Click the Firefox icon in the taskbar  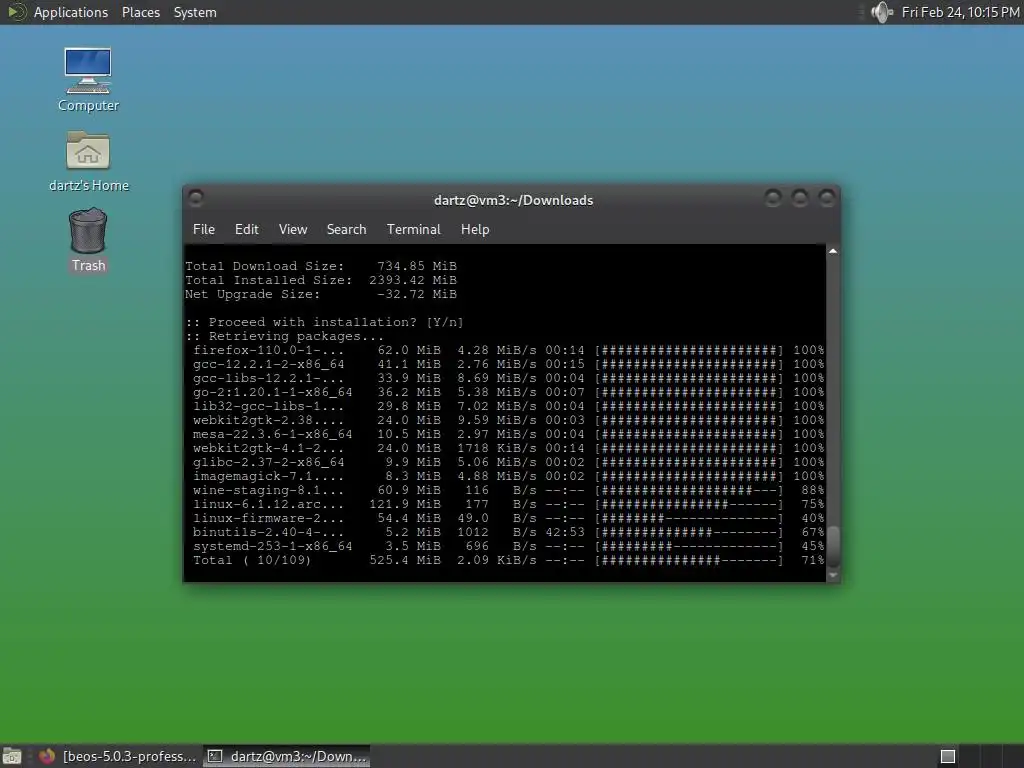click(x=46, y=756)
